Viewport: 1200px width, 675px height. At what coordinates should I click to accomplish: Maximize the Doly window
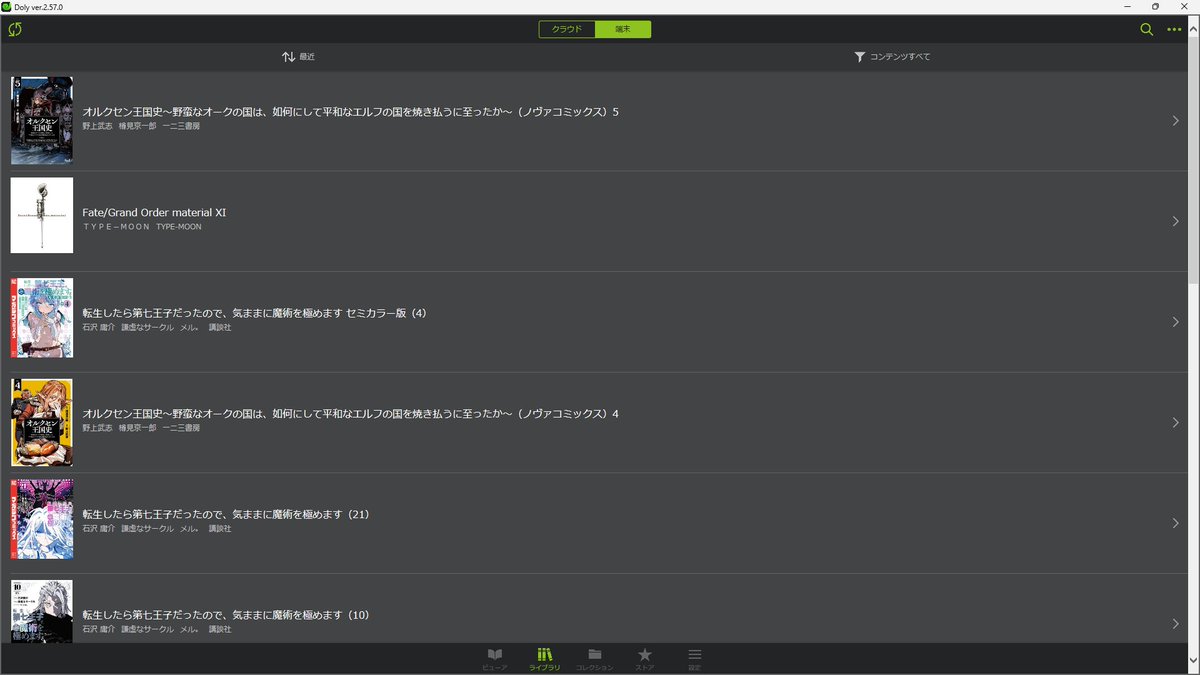pyautogui.click(x=1156, y=6)
